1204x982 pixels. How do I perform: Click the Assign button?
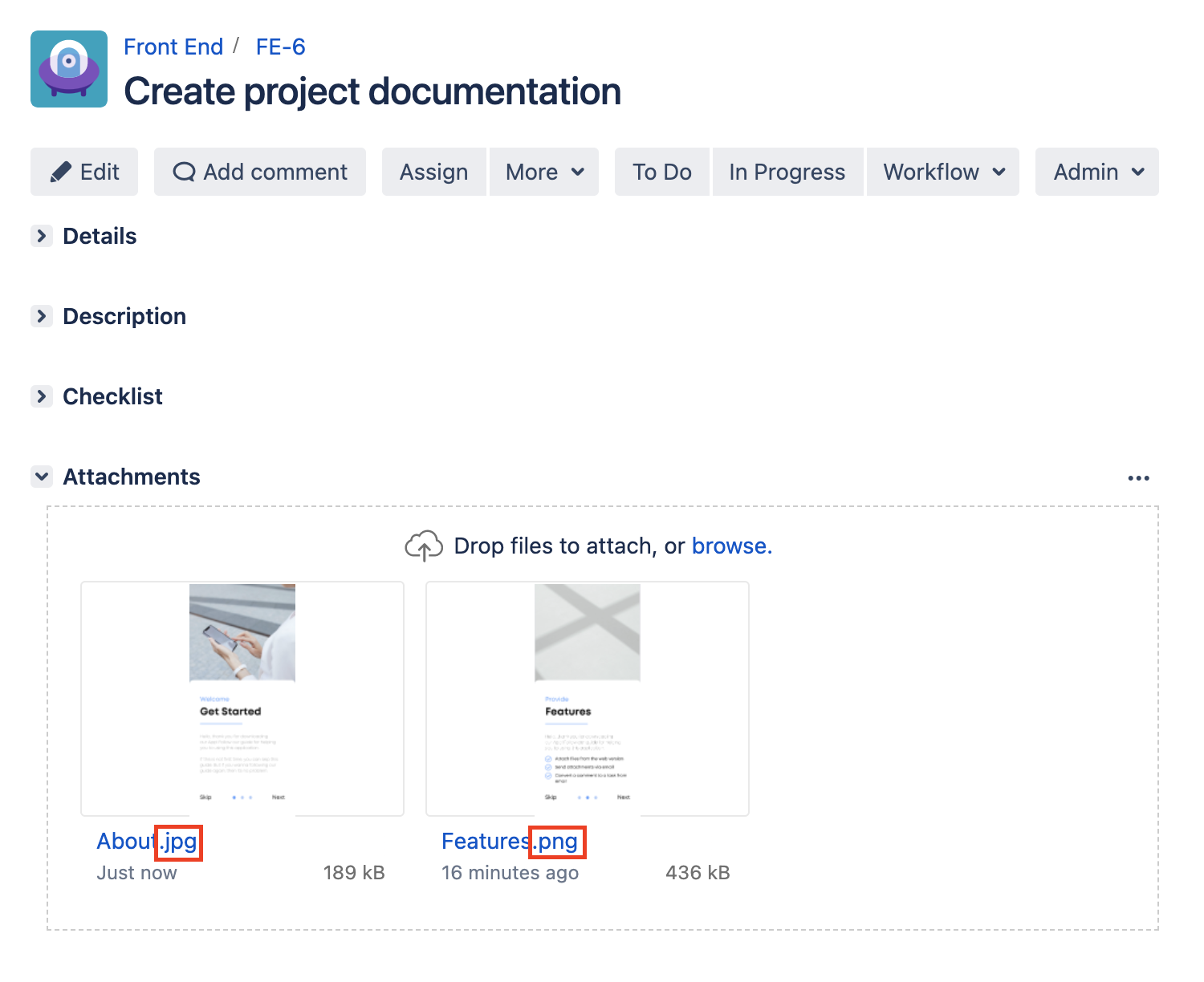click(434, 172)
